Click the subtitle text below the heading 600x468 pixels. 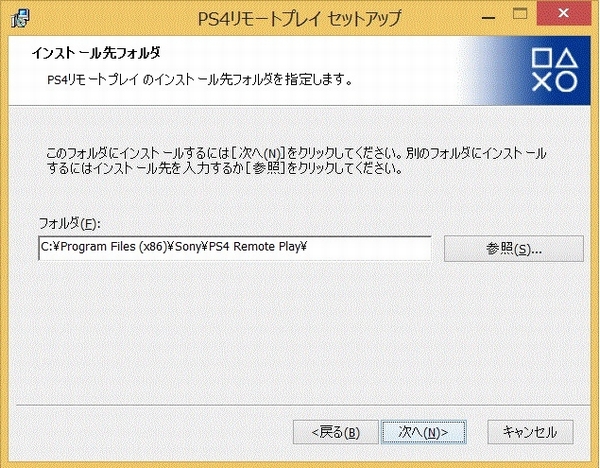point(198,78)
